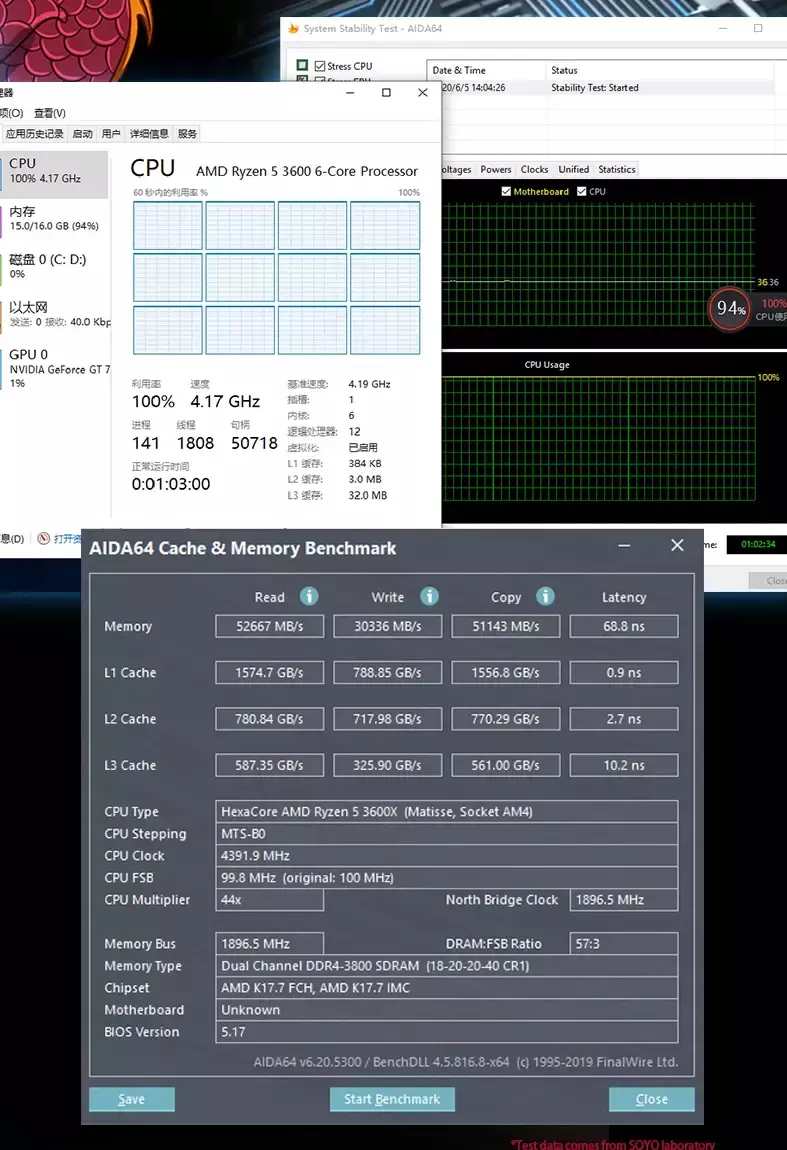The width and height of the screenshot is (787, 1150).
Task: Select the 磁盘 0 (C: D:) sidebar item
Action: 54,266
